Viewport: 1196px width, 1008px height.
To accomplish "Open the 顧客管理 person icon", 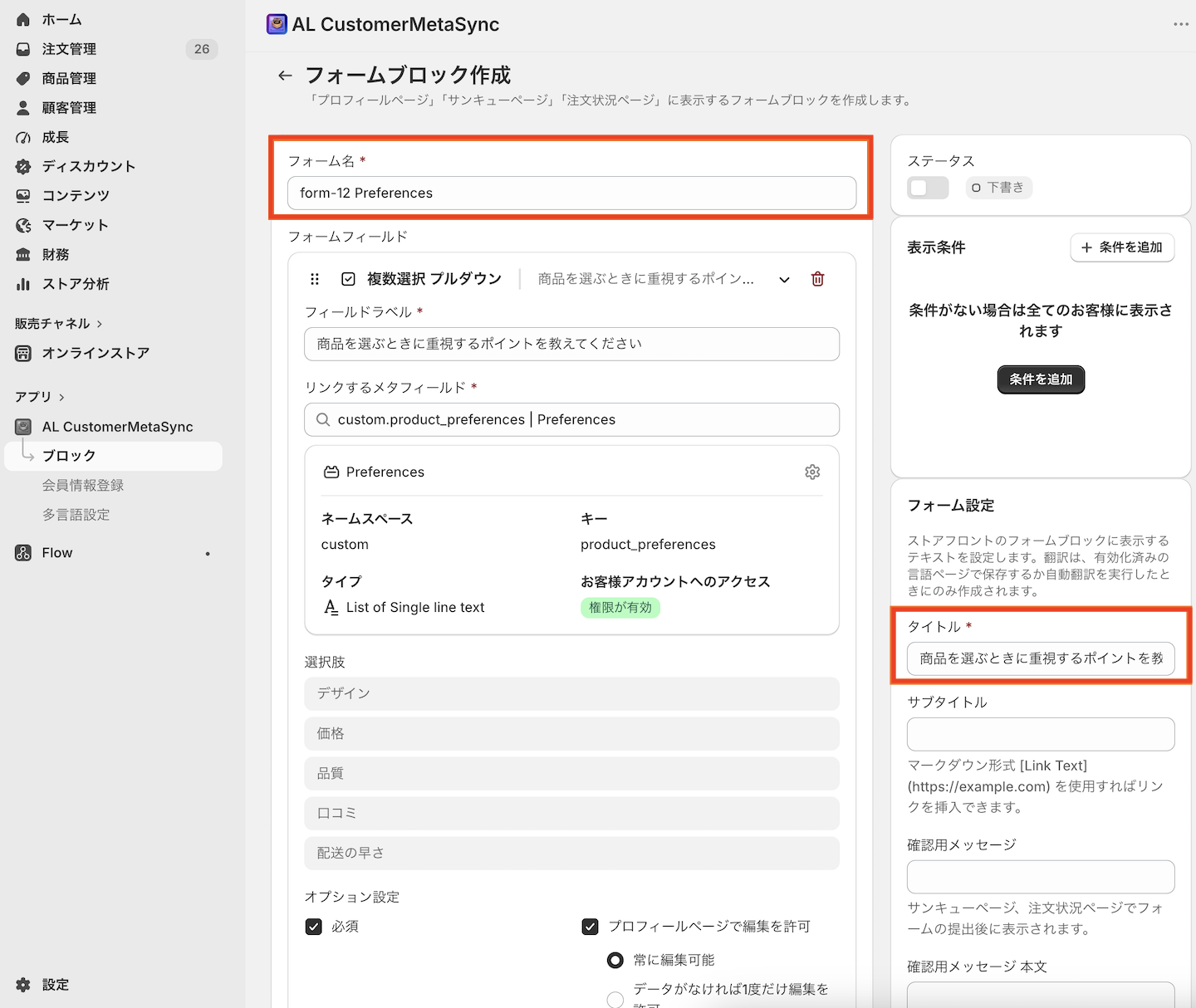I will (23, 108).
